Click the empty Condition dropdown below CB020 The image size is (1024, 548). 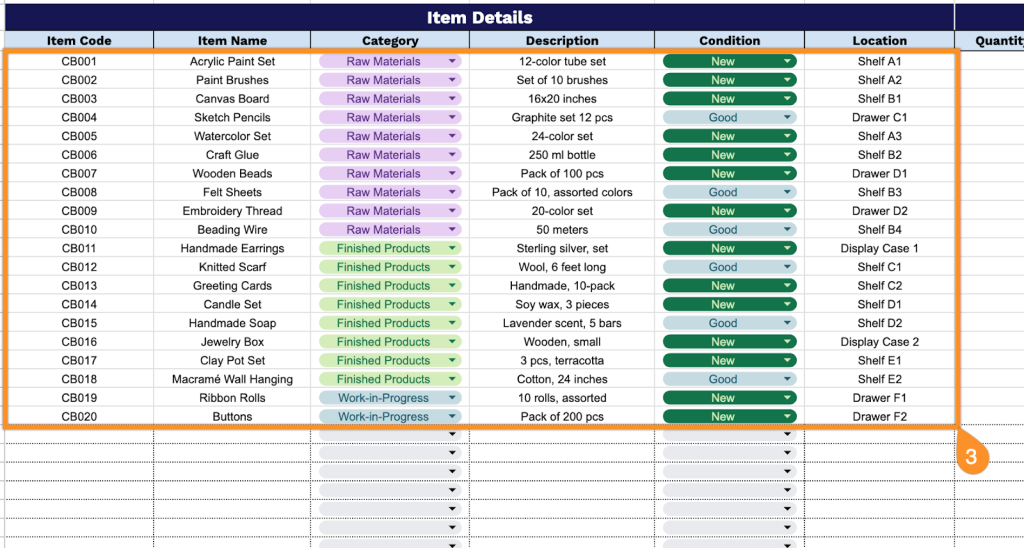click(x=729, y=435)
